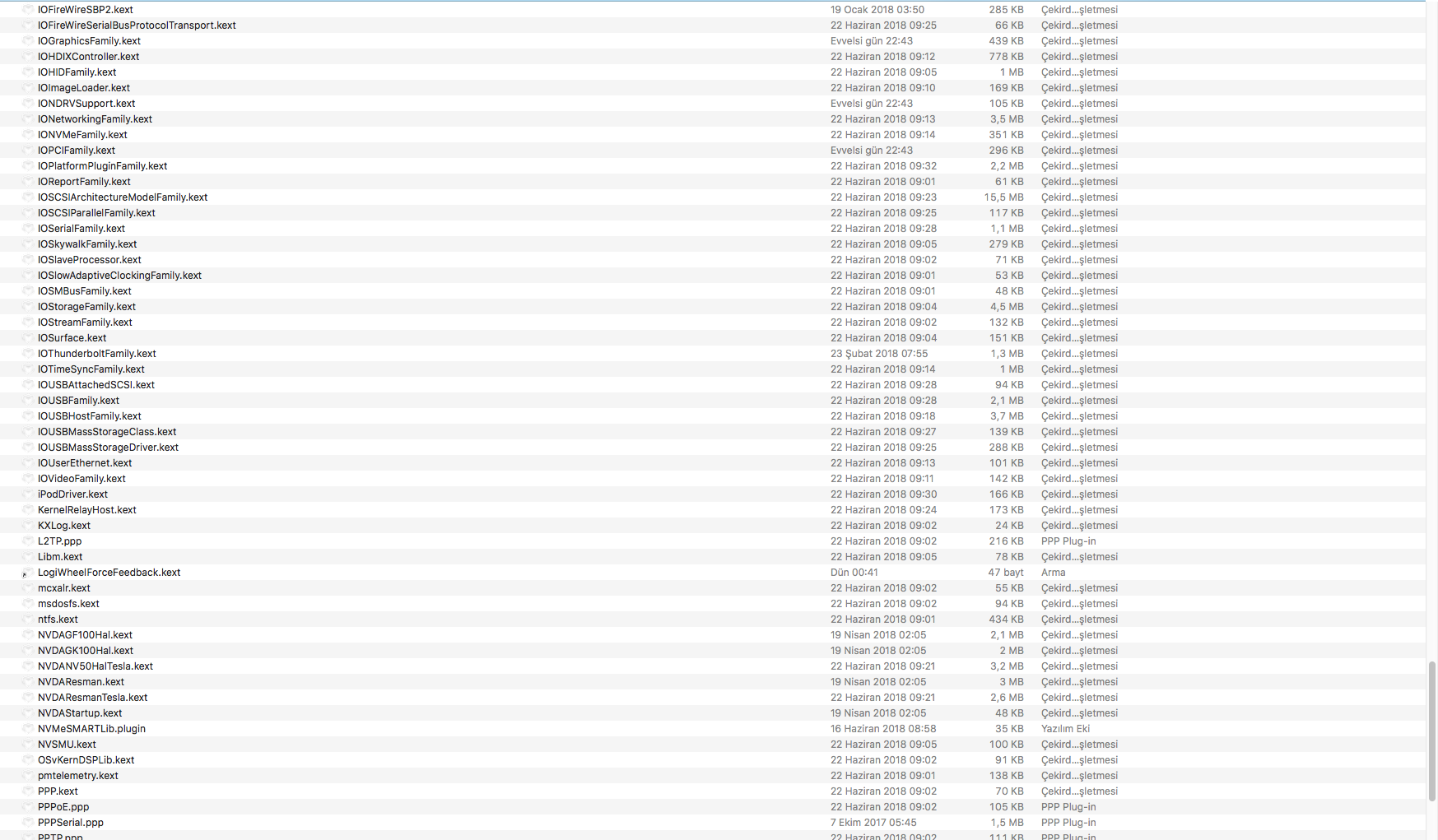The width and height of the screenshot is (1438, 840).
Task: Select PPPSerial.ppp from the file list
Action: click(x=70, y=823)
